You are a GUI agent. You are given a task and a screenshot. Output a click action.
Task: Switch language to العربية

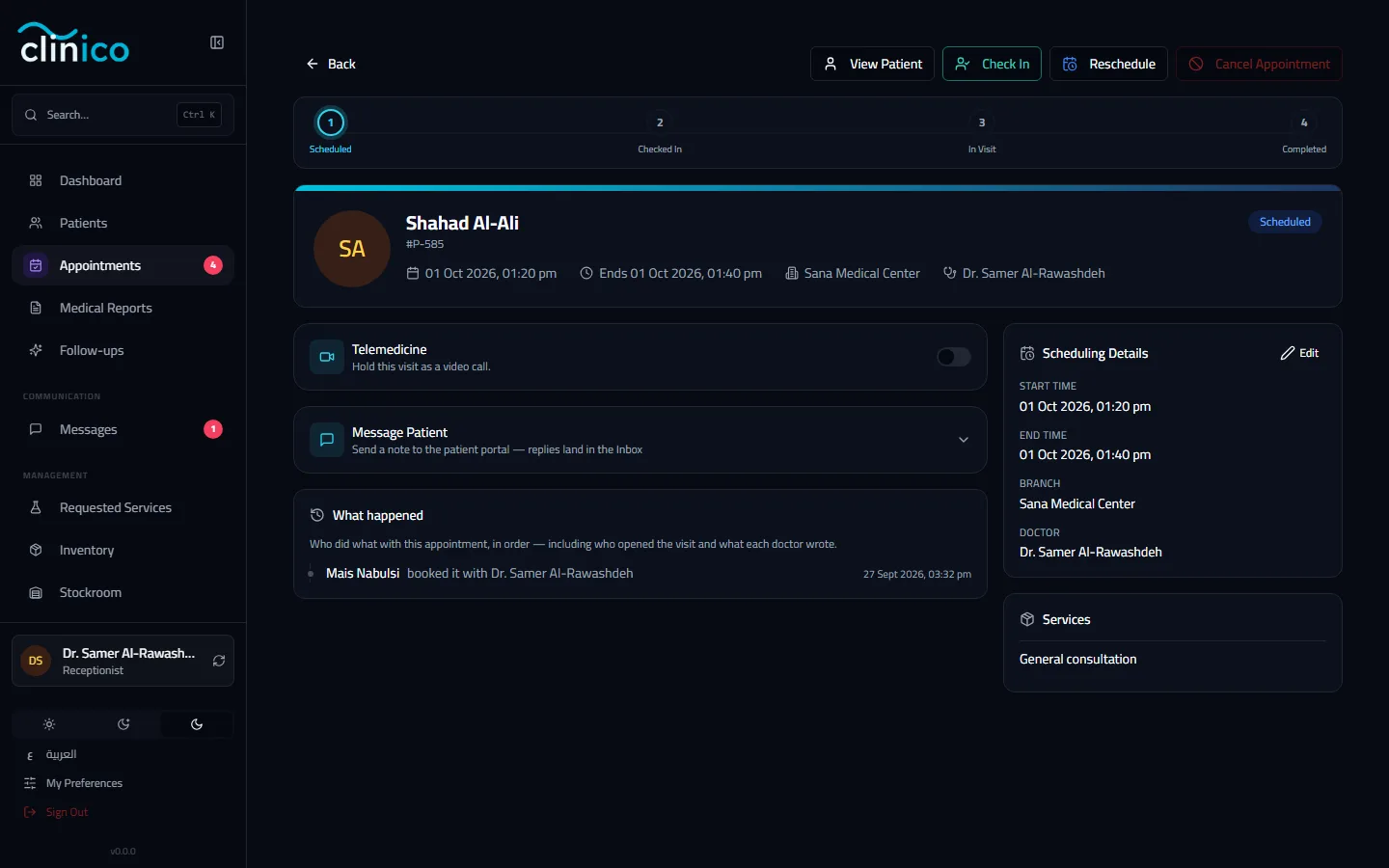(61, 754)
